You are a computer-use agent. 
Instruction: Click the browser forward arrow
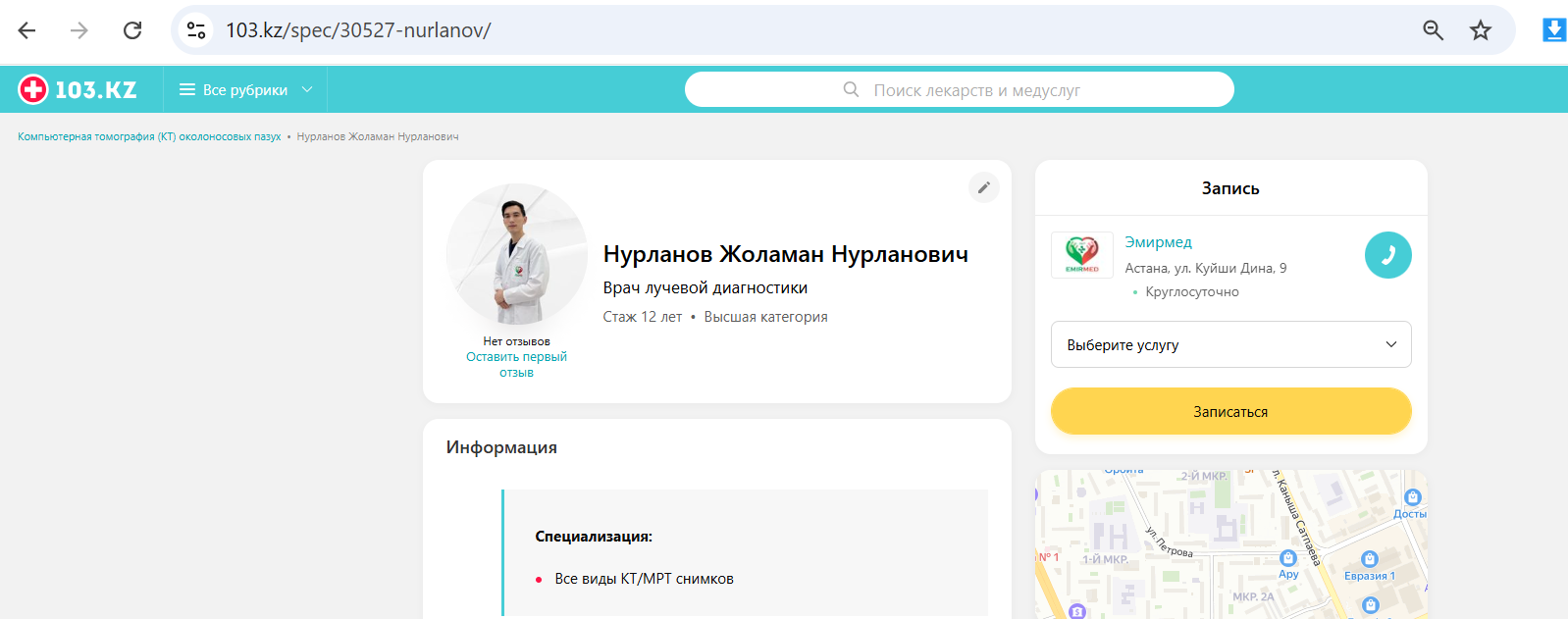point(79,30)
